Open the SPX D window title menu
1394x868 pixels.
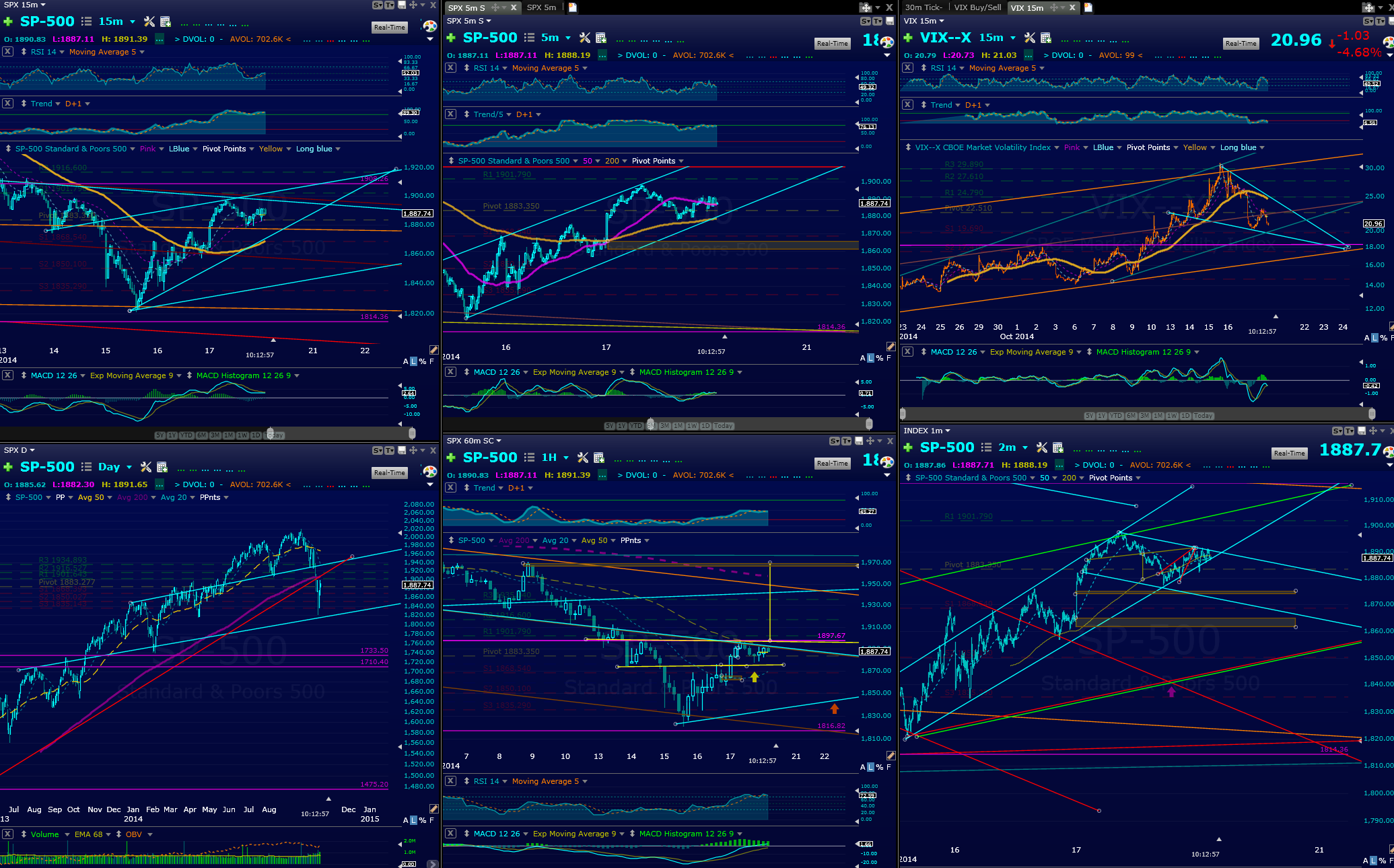[x=19, y=450]
